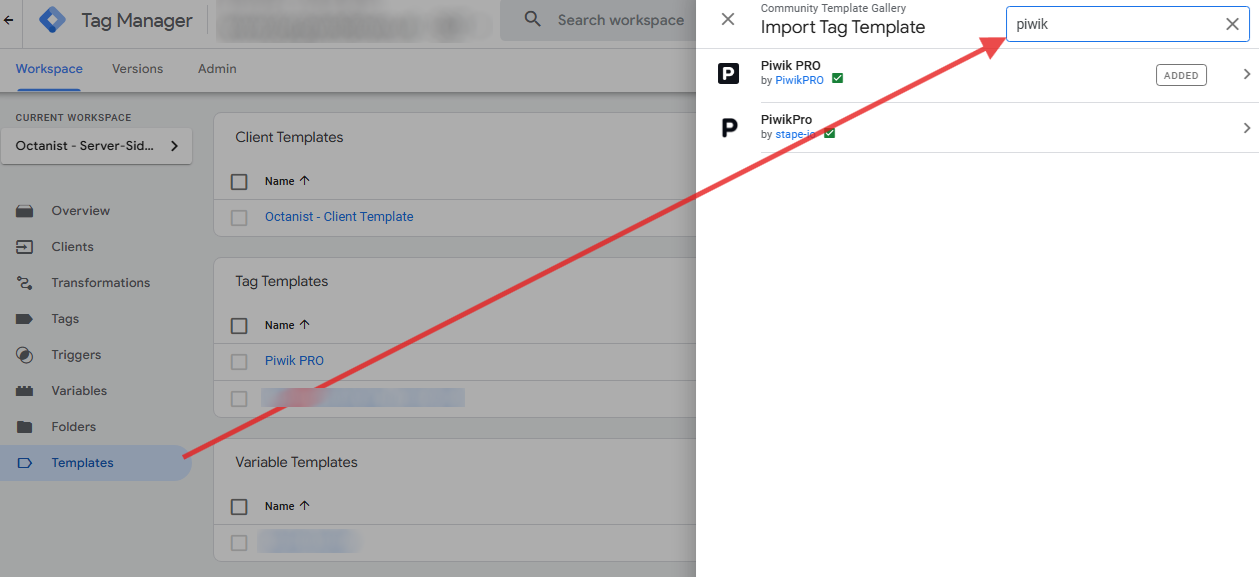Viewport: 1259px width, 577px height.
Task: Click the ADDED button for Piwik PRO
Action: click(x=1181, y=74)
